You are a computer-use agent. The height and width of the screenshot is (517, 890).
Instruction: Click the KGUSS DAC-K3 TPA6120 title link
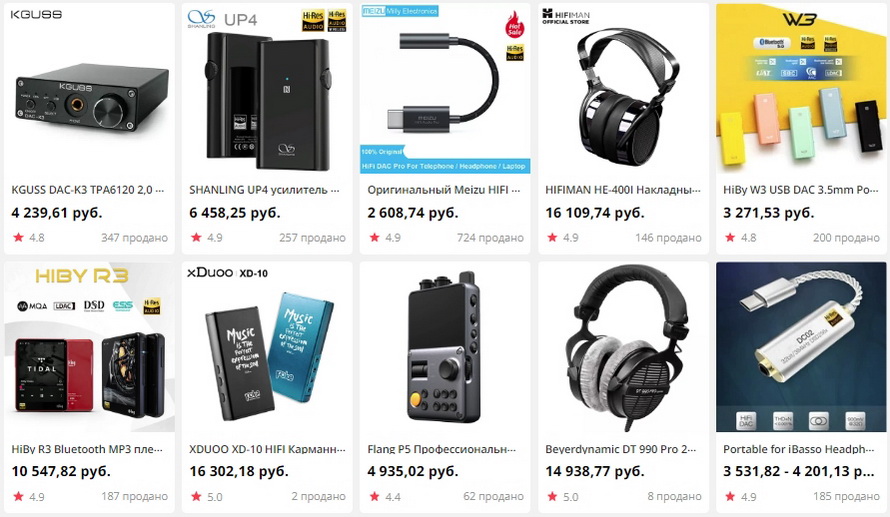(88, 190)
